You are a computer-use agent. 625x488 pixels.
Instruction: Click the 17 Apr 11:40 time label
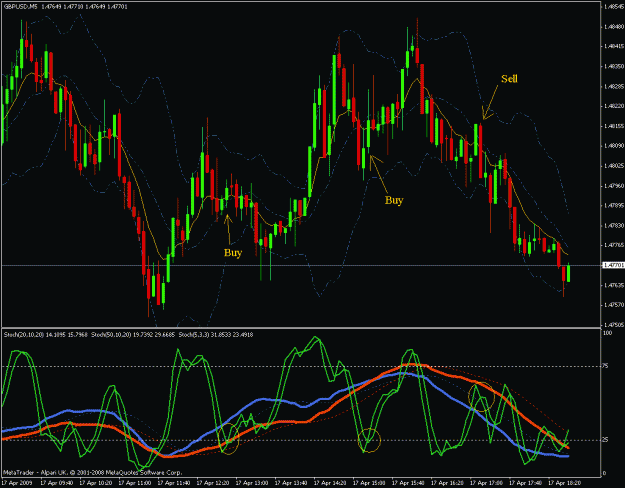coord(173,483)
